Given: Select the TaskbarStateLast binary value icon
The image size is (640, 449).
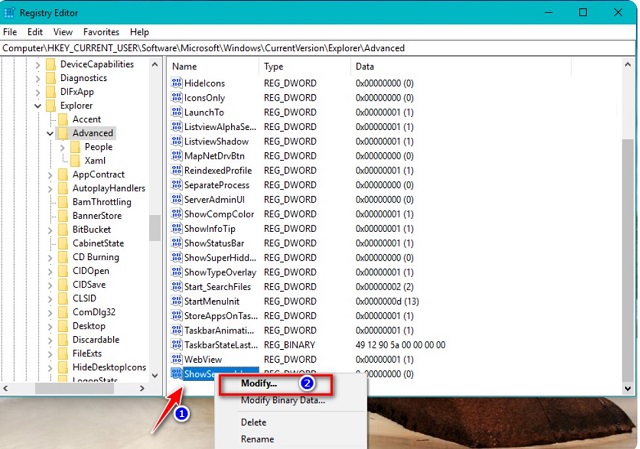Looking at the screenshot, I should (176, 345).
